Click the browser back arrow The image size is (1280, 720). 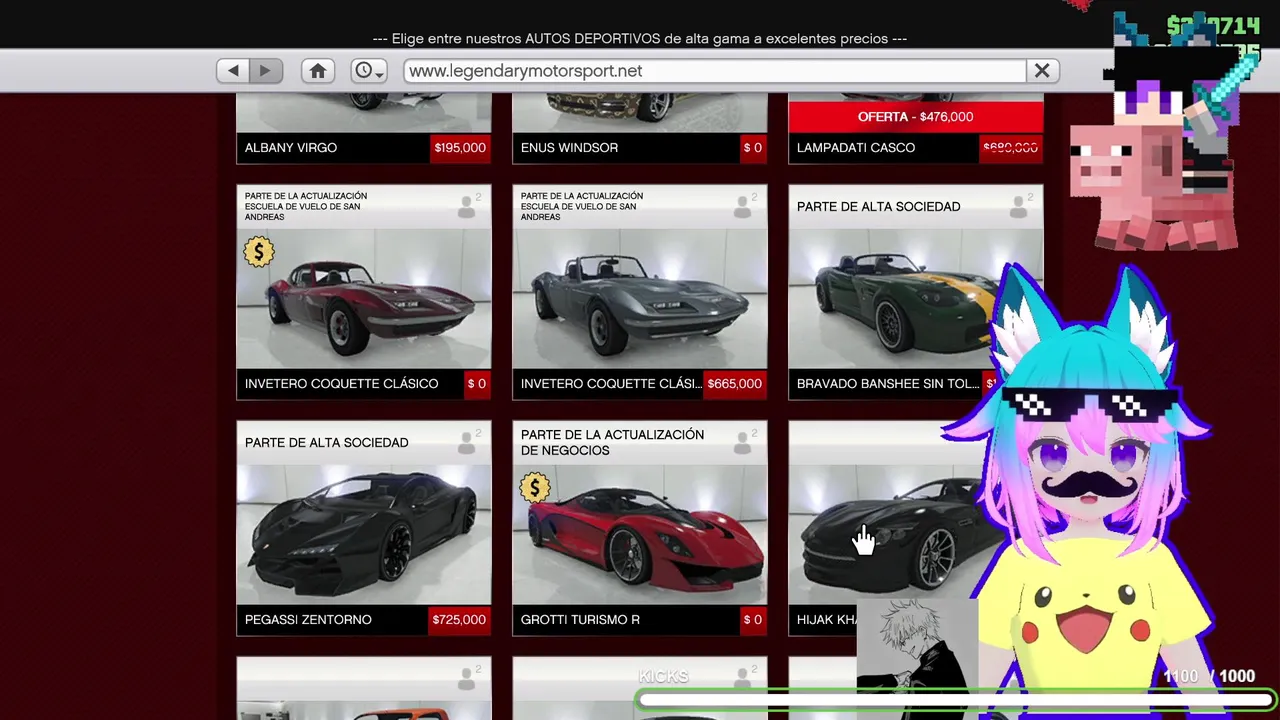pyautogui.click(x=233, y=71)
